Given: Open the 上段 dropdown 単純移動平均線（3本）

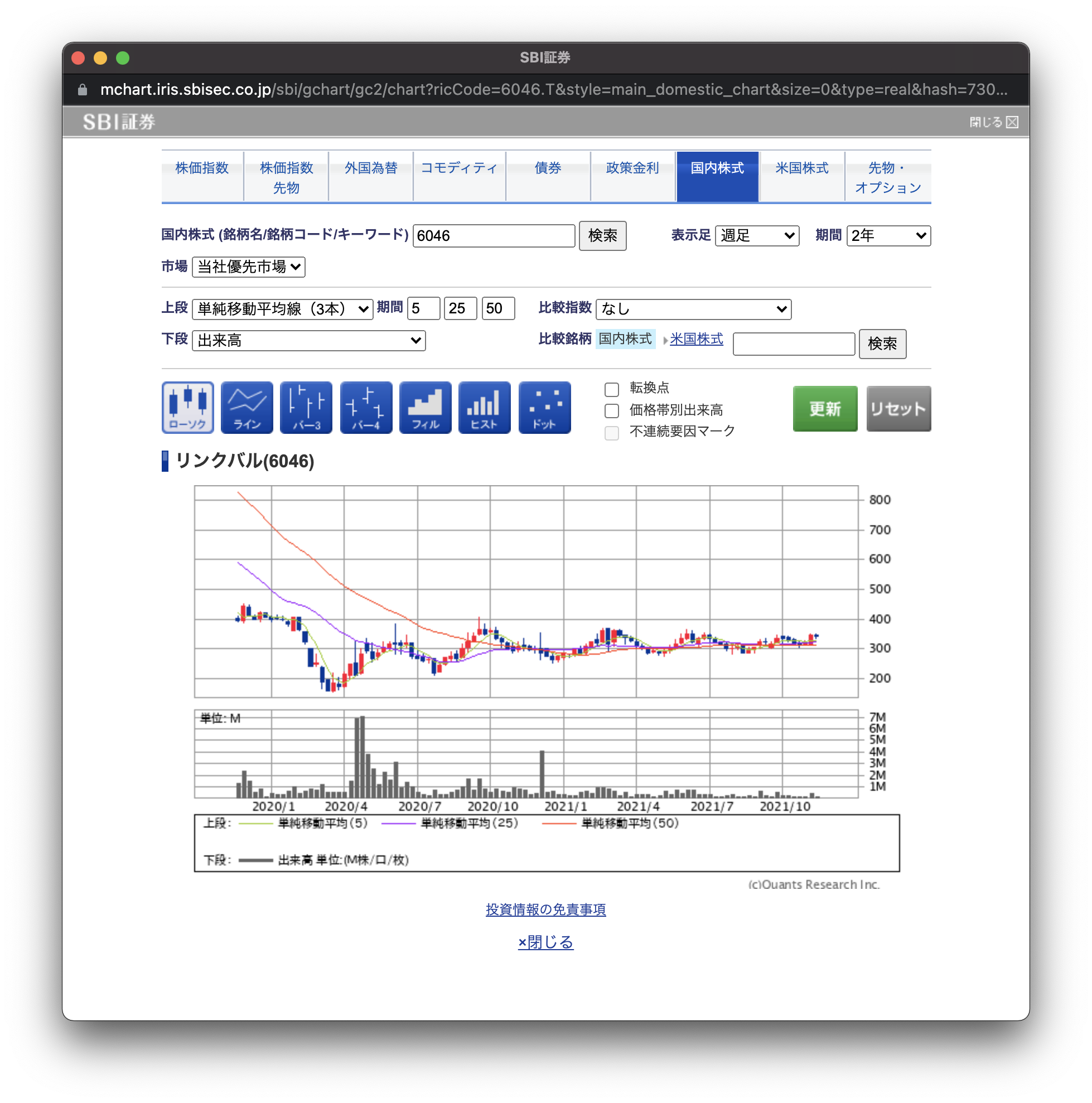Looking at the screenshot, I should [x=283, y=309].
